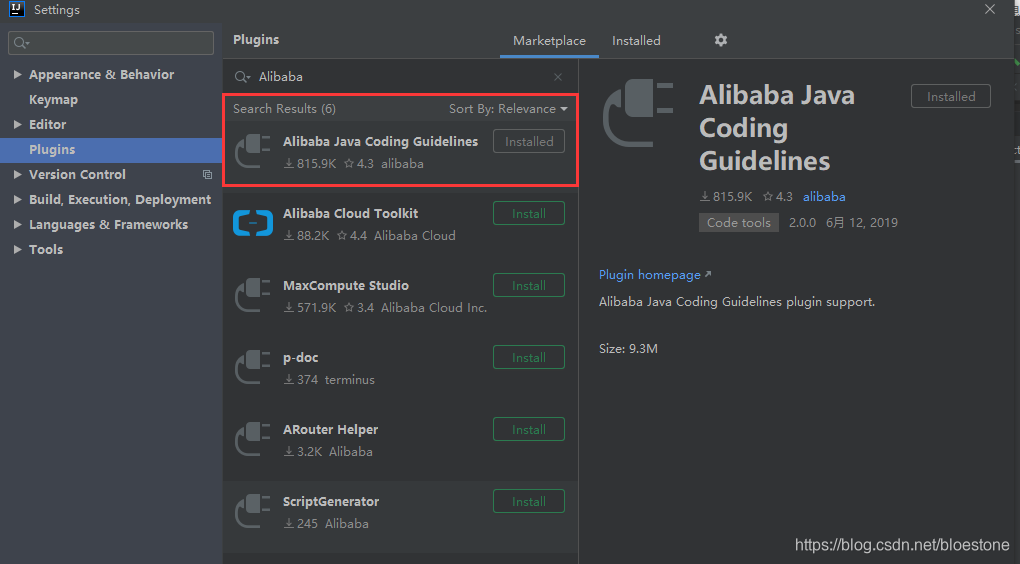Viewport: 1020px width, 564px height.
Task: Click the ARouter Helper plugin icon
Action: click(253, 439)
